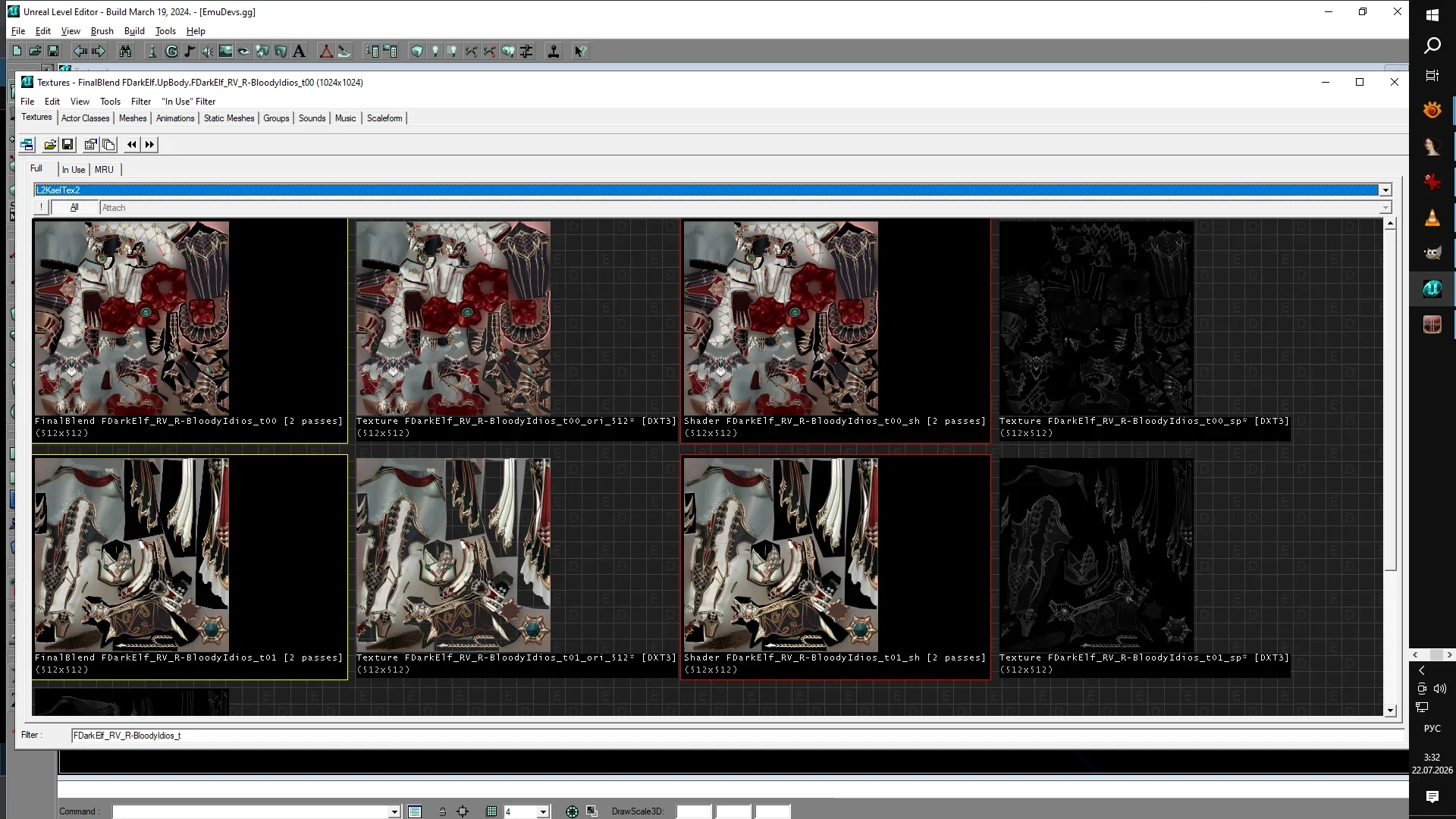Open the Build menu in main menu bar
Screen dimensions: 1456x819
134,31
